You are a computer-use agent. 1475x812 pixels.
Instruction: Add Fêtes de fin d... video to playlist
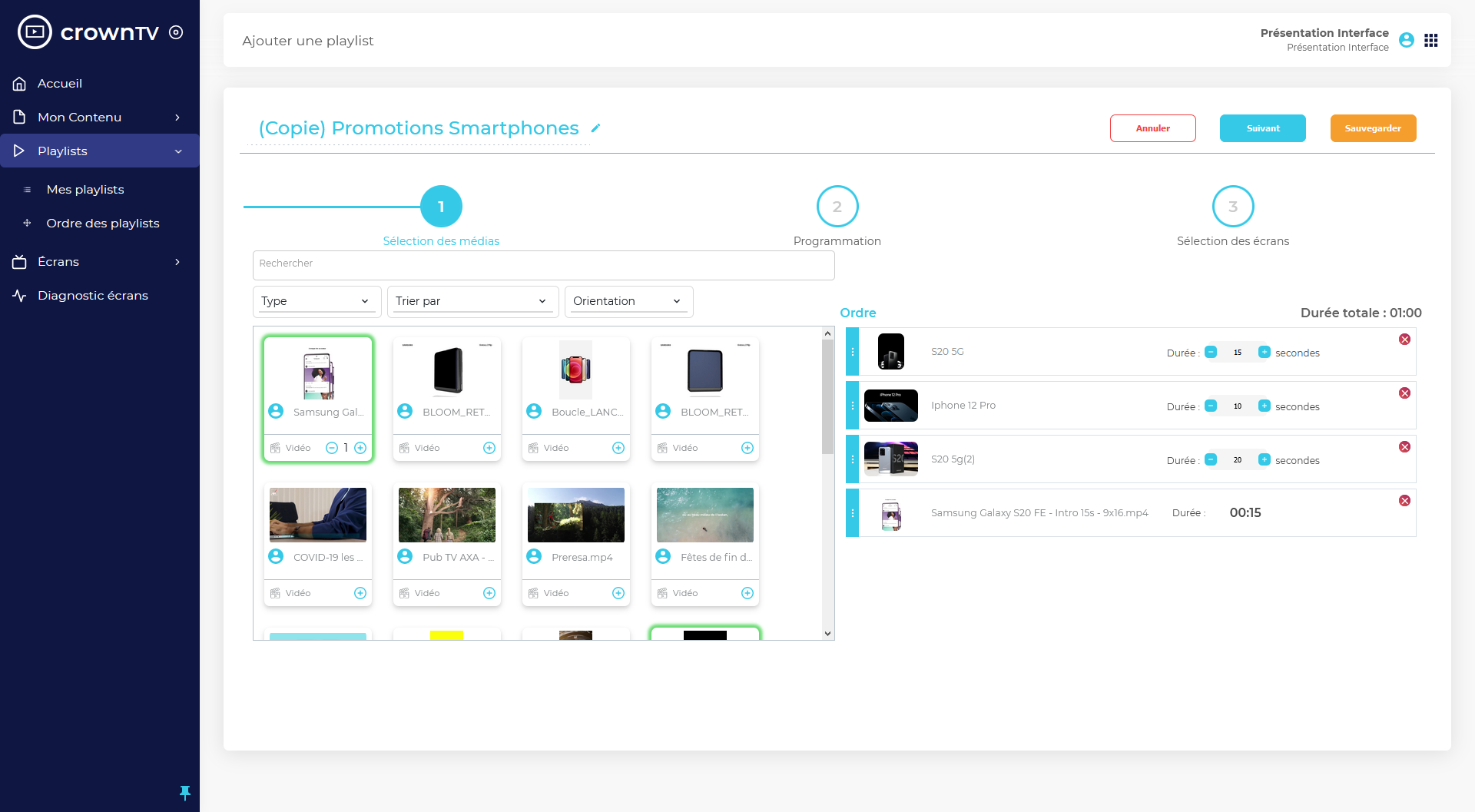[747, 593]
